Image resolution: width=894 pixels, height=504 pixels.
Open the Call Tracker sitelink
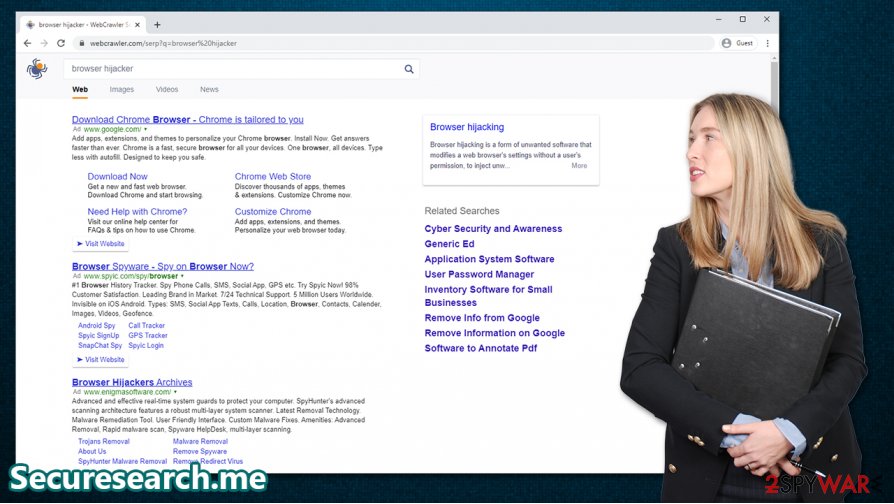pos(147,326)
